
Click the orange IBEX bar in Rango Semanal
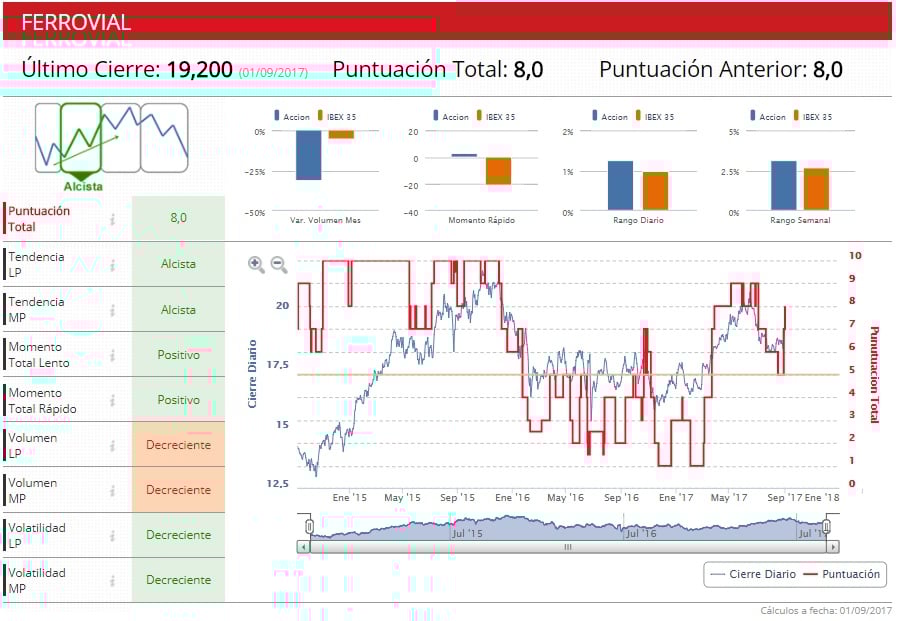816,189
